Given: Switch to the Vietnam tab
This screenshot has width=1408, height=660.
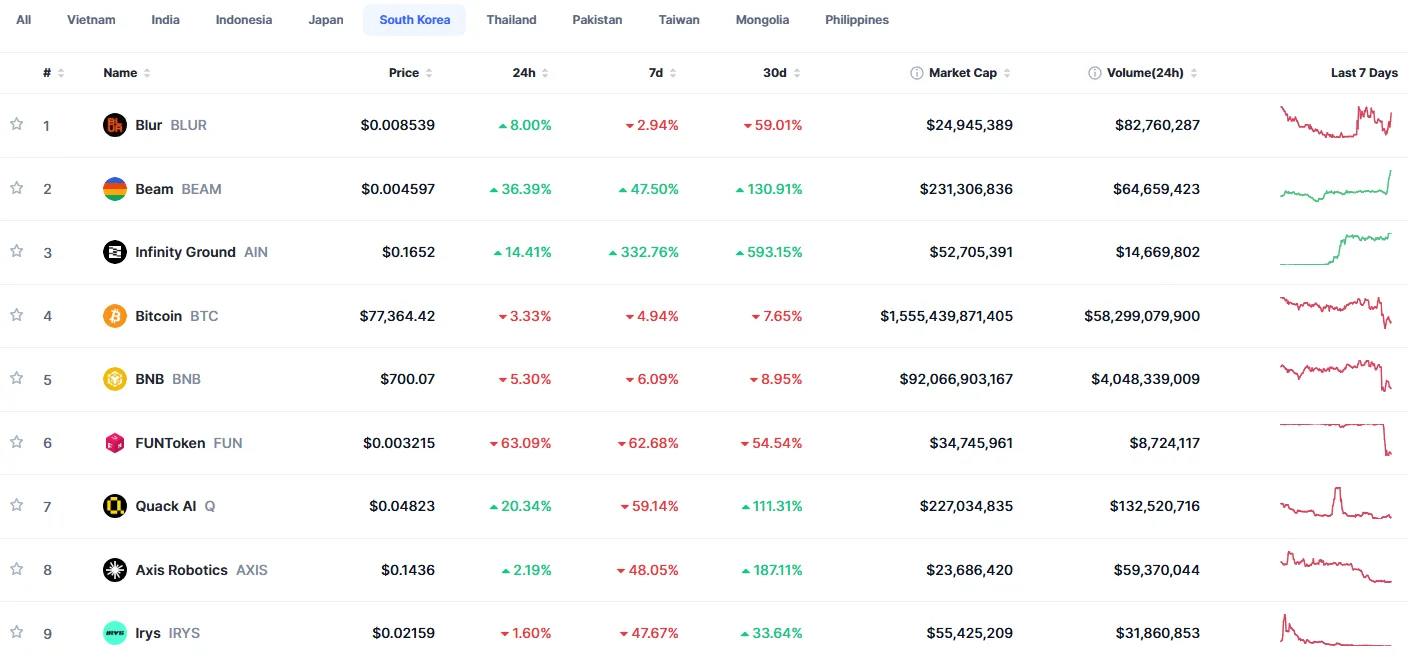Looking at the screenshot, I should pos(91,20).
